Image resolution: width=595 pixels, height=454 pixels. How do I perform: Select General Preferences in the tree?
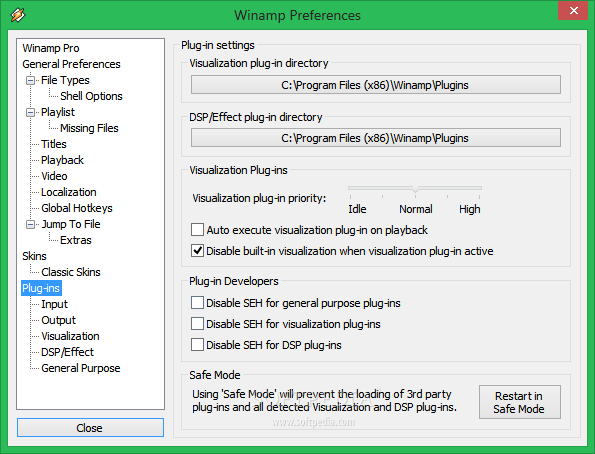tap(71, 64)
